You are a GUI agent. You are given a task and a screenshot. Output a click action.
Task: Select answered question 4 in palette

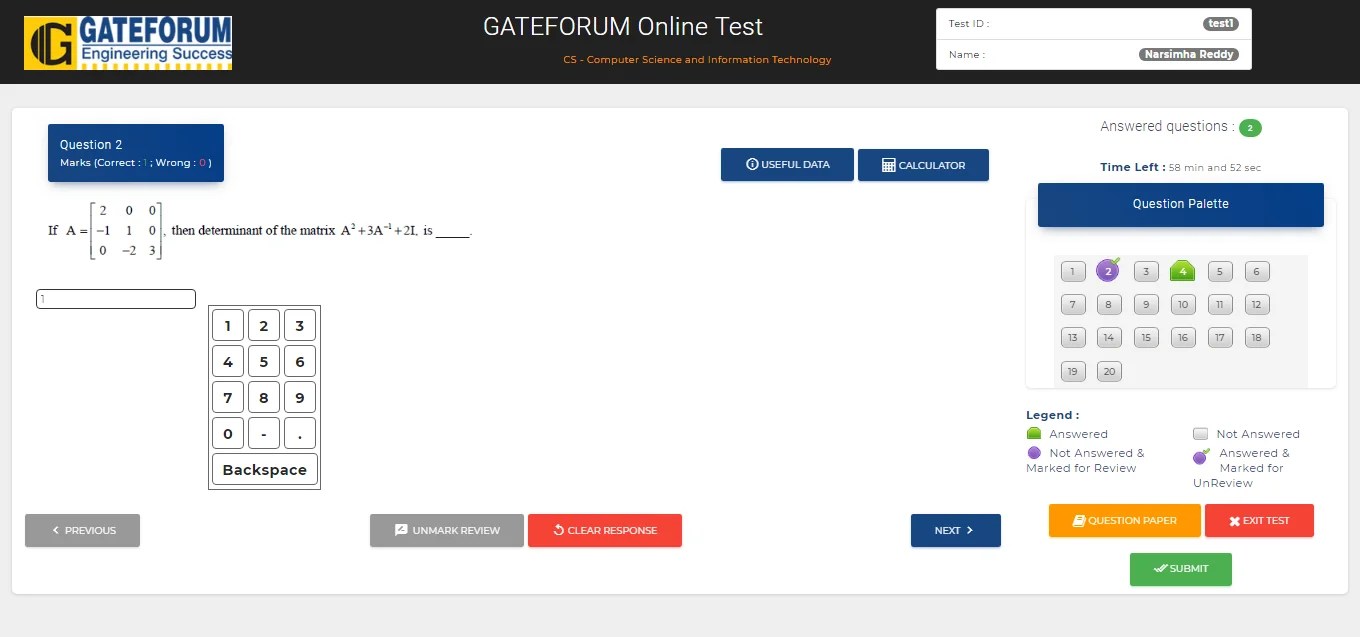pos(1182,271)
